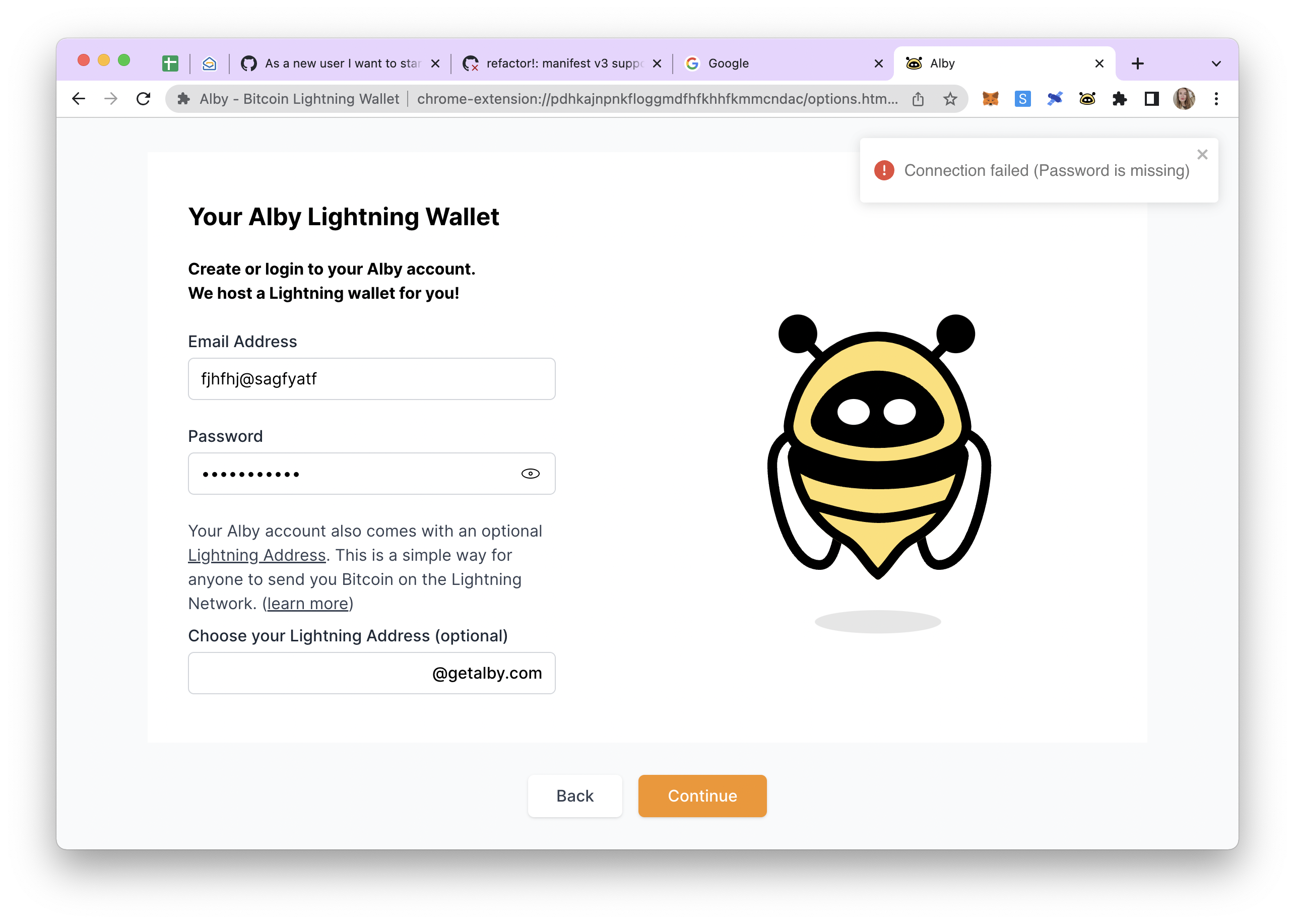This screenshot has height=924, width=1295.
Task: Open the Lightning Address link
Action: (x=256, y=555)
